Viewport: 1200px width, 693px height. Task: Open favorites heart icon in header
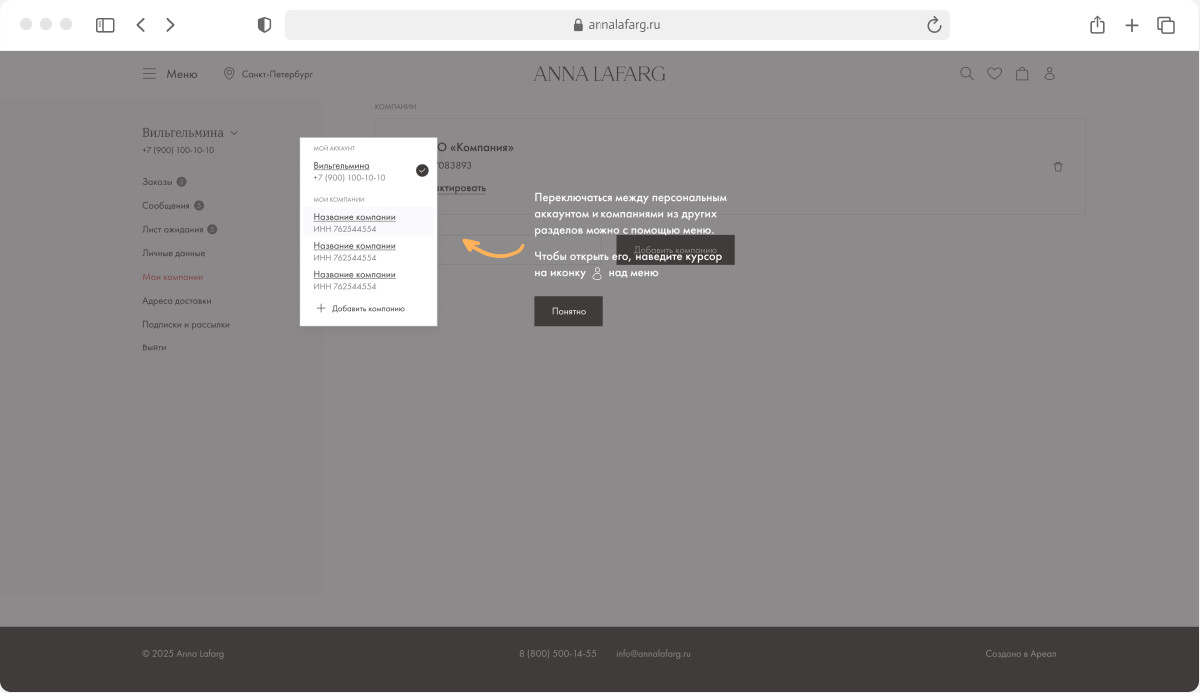(994, 74)
